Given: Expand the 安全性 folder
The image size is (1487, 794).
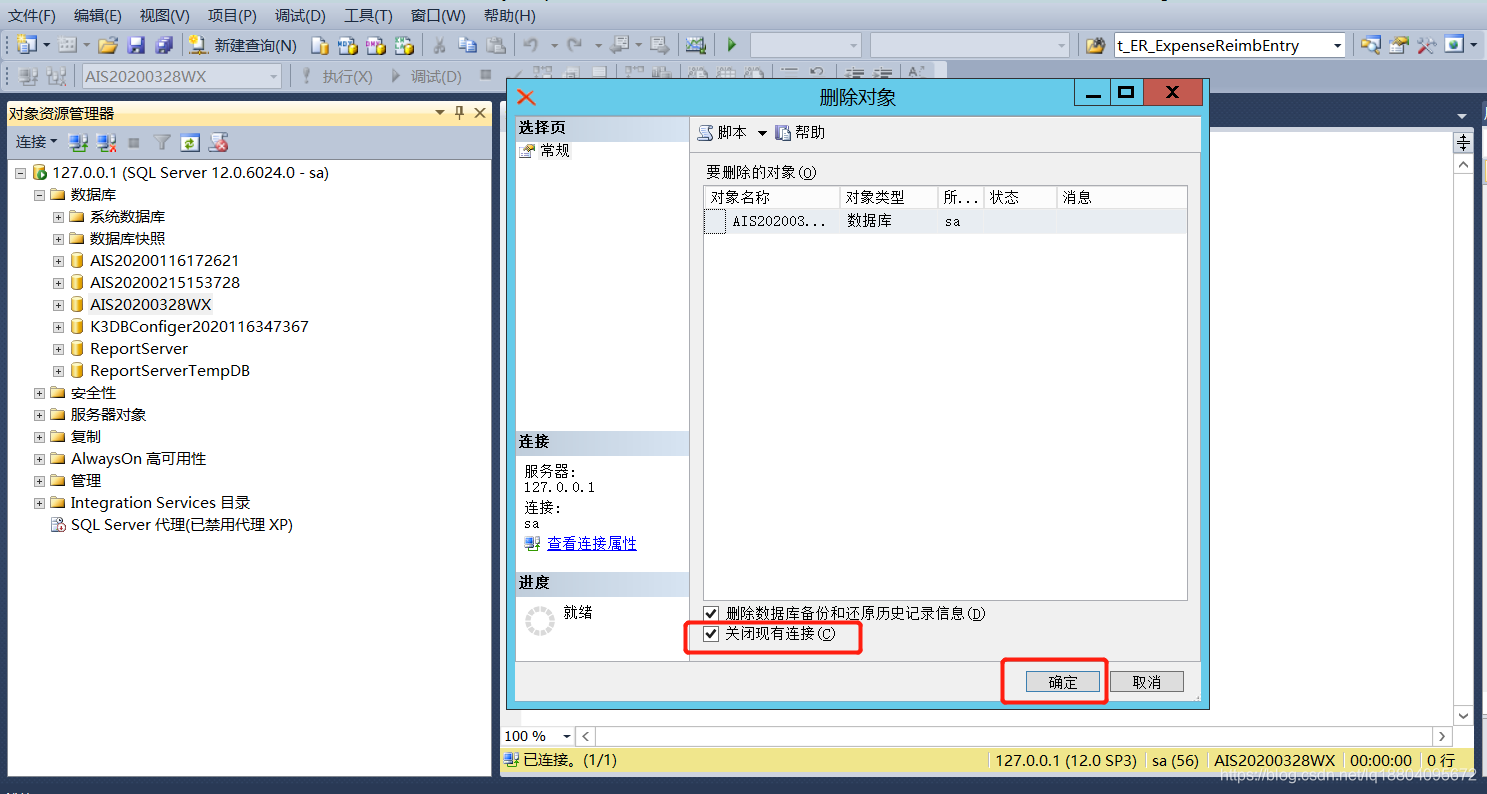Looking at the screenshot, I should tap(39, 393).
